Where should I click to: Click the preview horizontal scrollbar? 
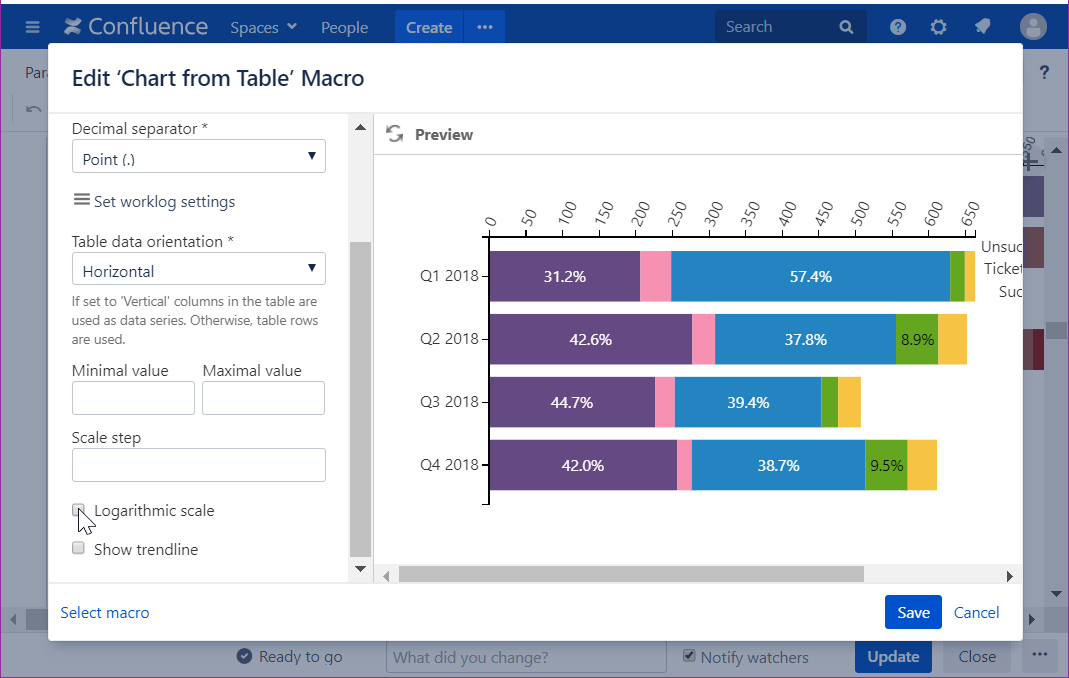630,575
